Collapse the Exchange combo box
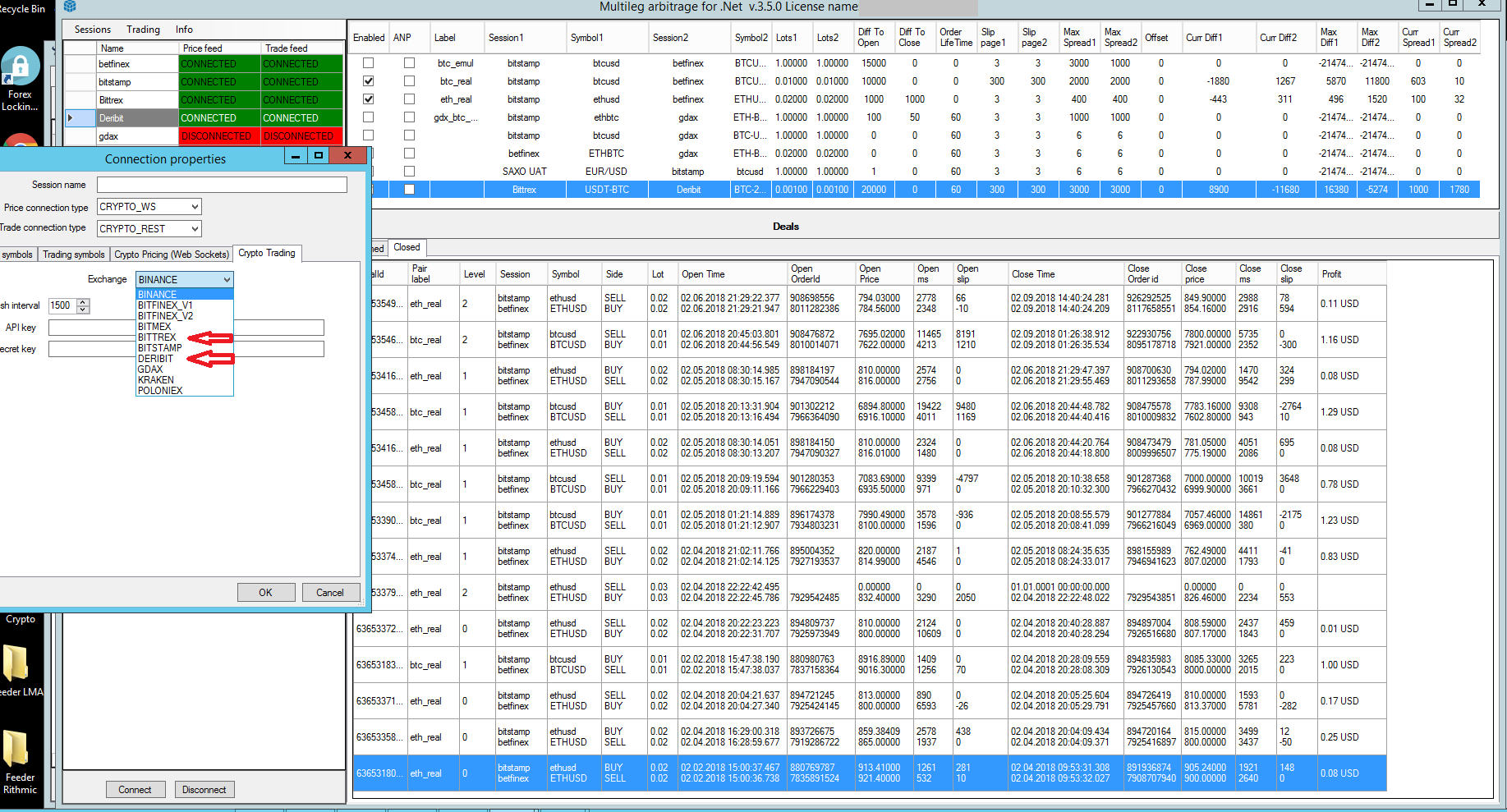1507x812 pixels. pyautogui.click(x=227, y=280)
